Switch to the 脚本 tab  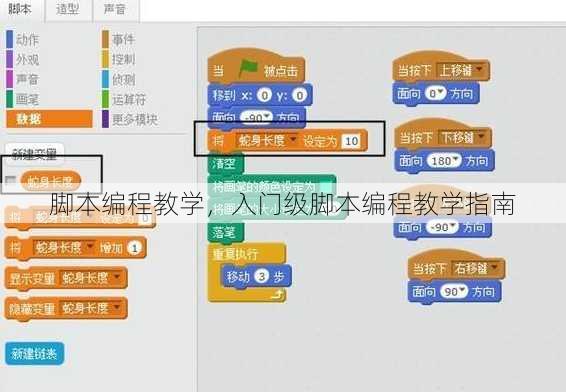(x=20, y=9)
